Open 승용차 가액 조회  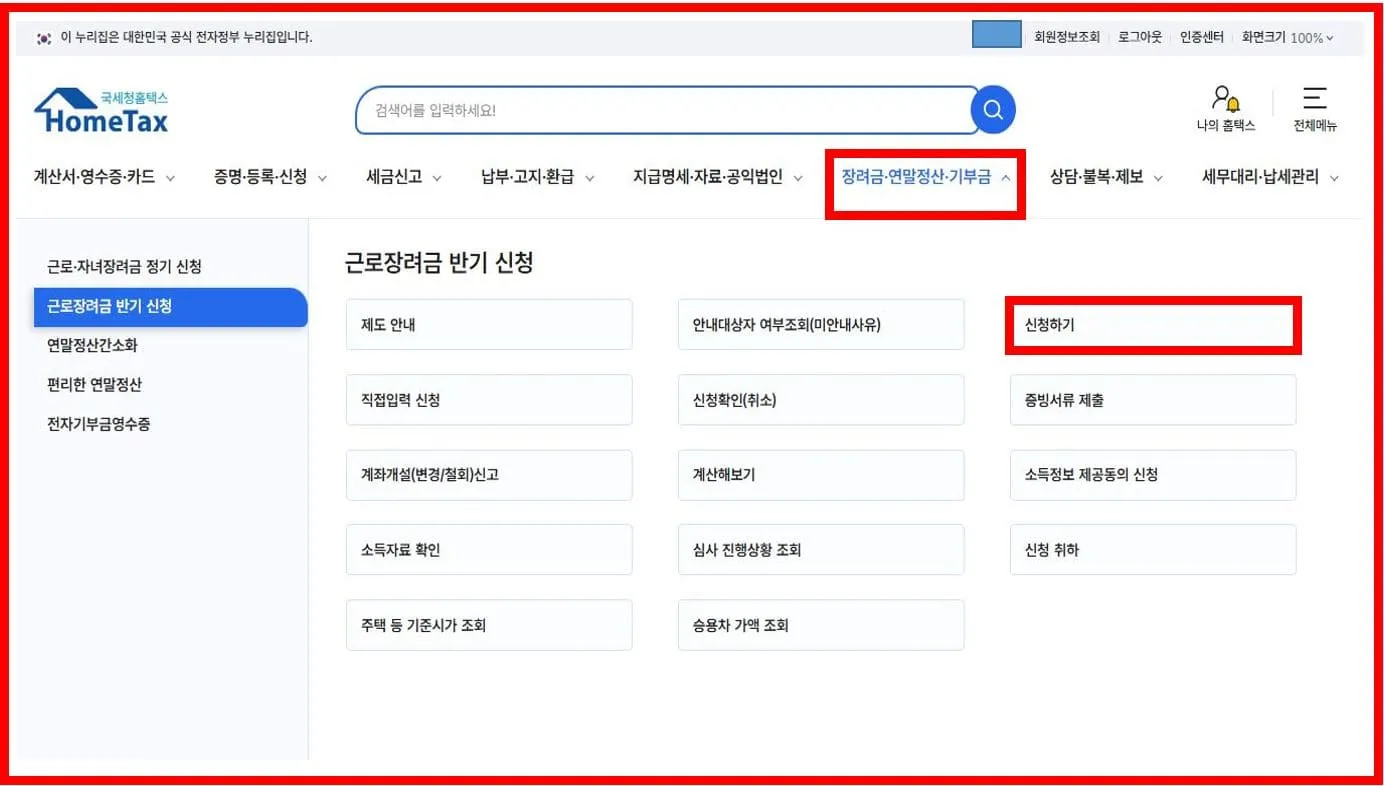(x=820, y=624)
